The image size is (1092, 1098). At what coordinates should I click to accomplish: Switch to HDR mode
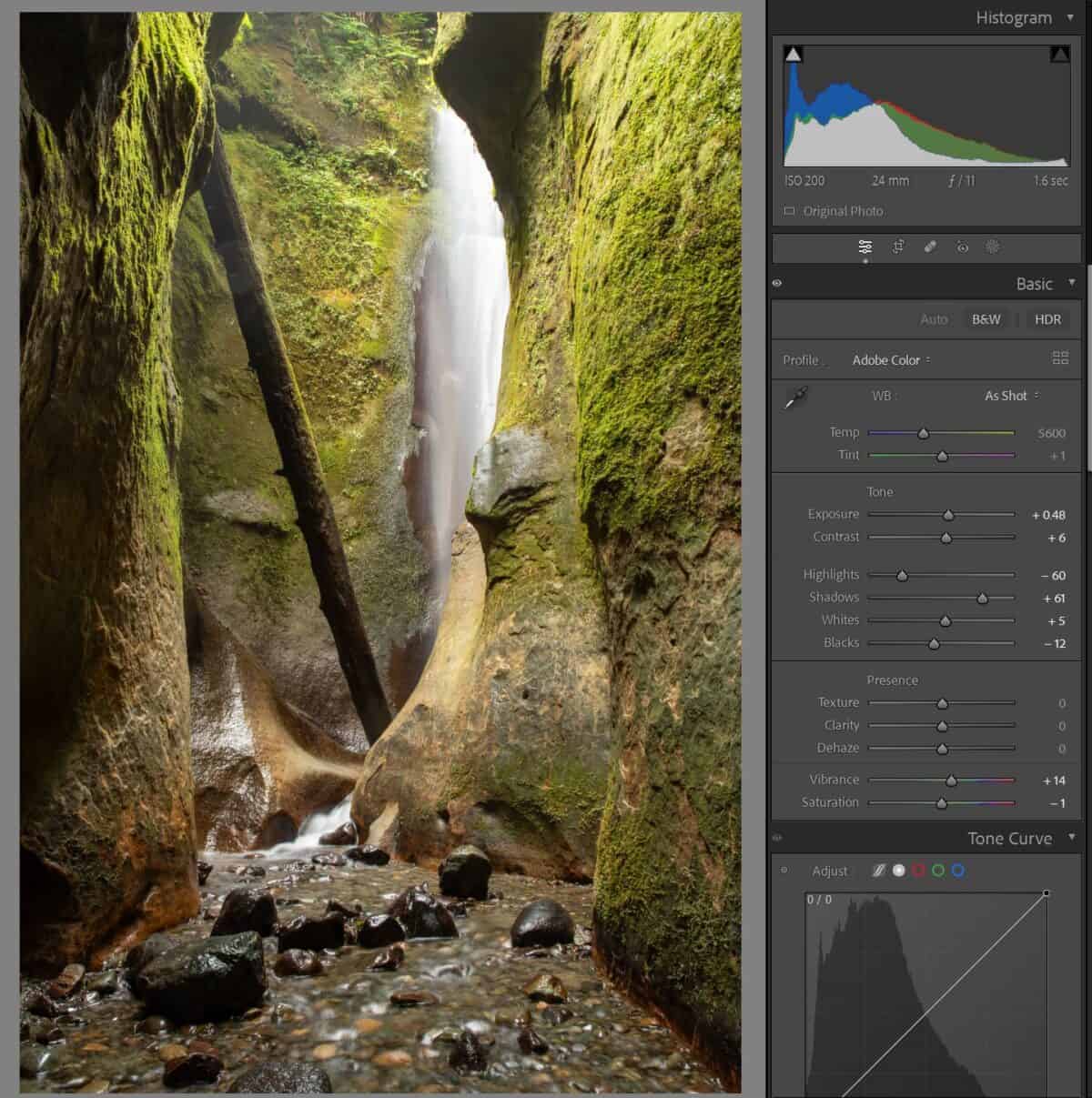(1047, 319)
